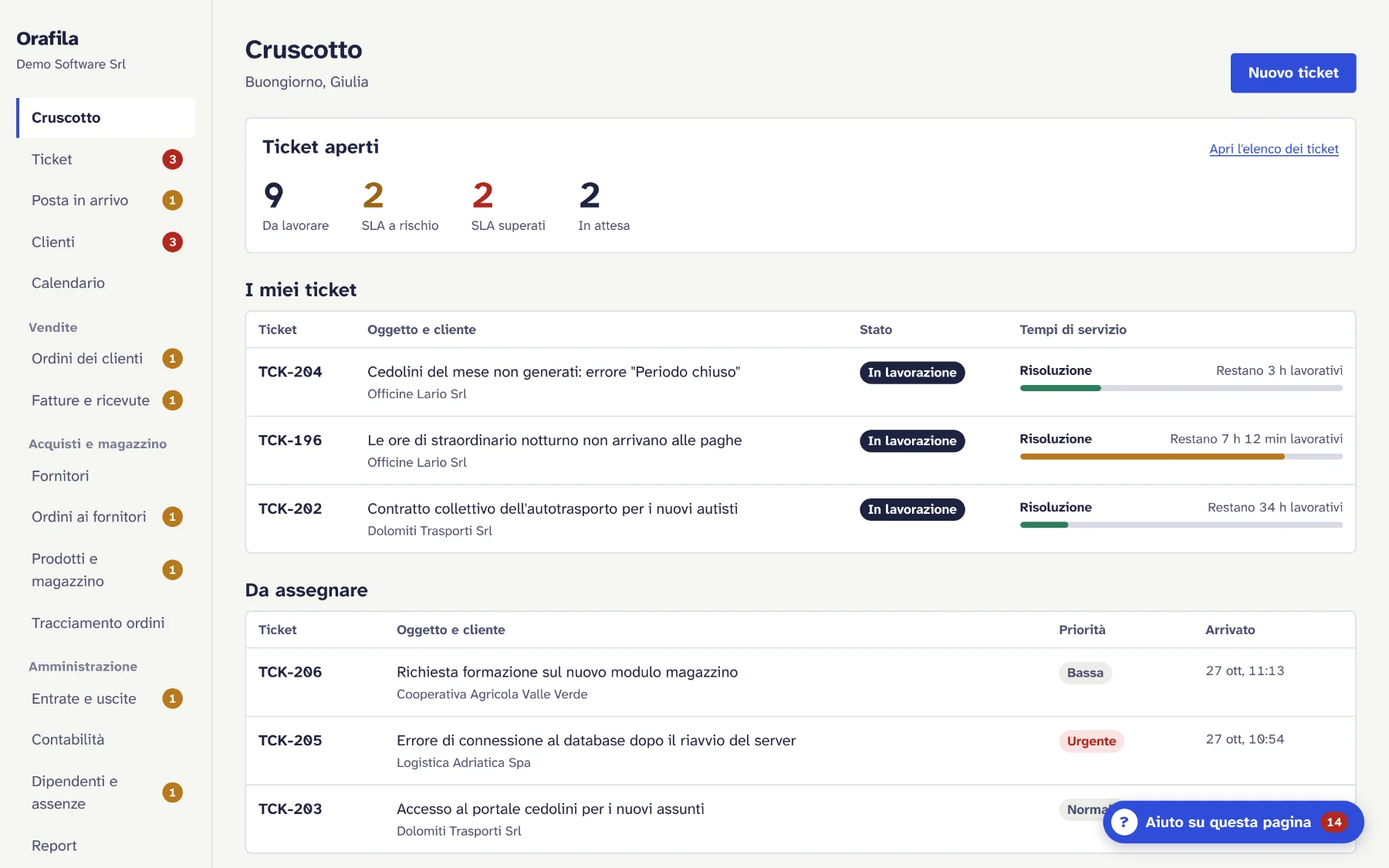Click the Bassa priority tag
Viewport: 1389px width, 868px height.
(x=1084, y=673)
